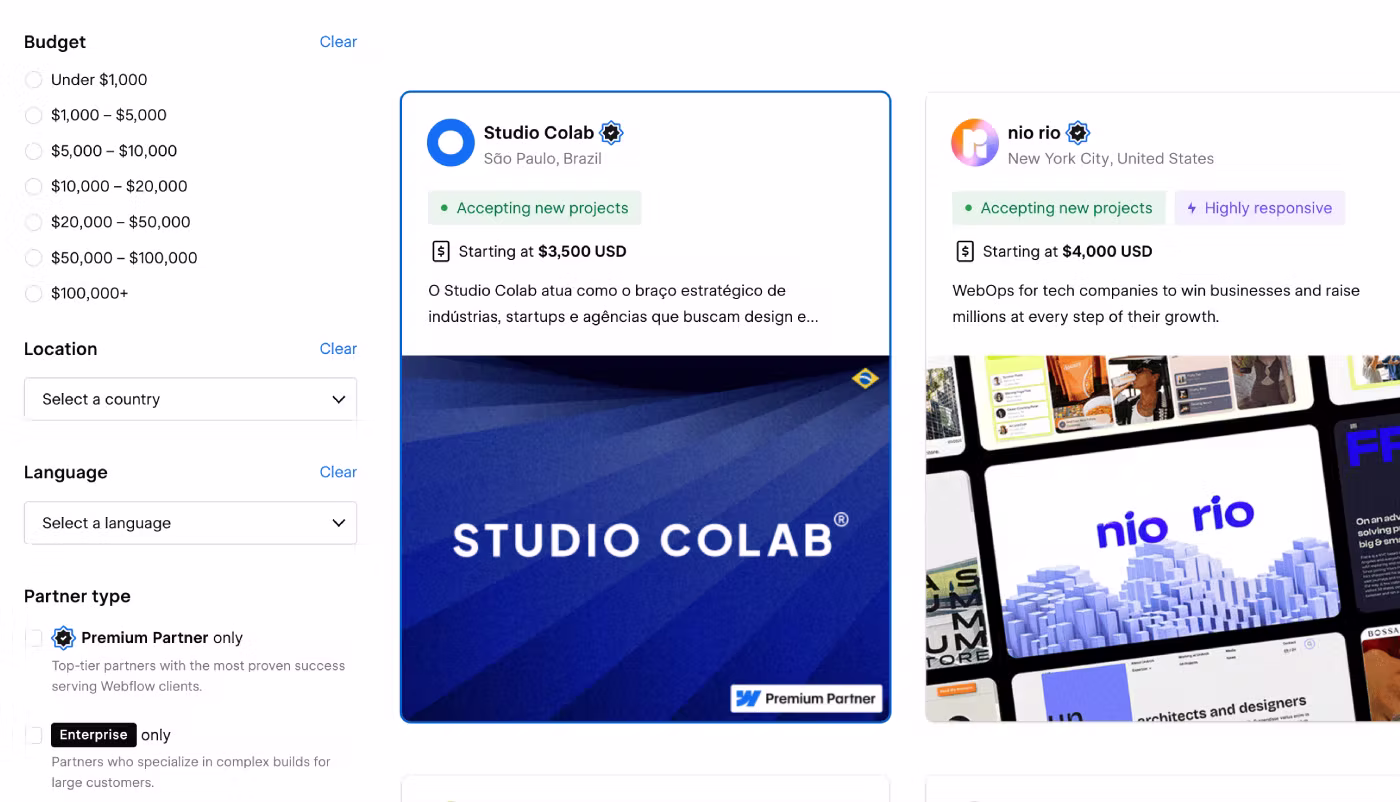
Task: Click verified badge next to nio rio
Action: [x=1078, y=133]
